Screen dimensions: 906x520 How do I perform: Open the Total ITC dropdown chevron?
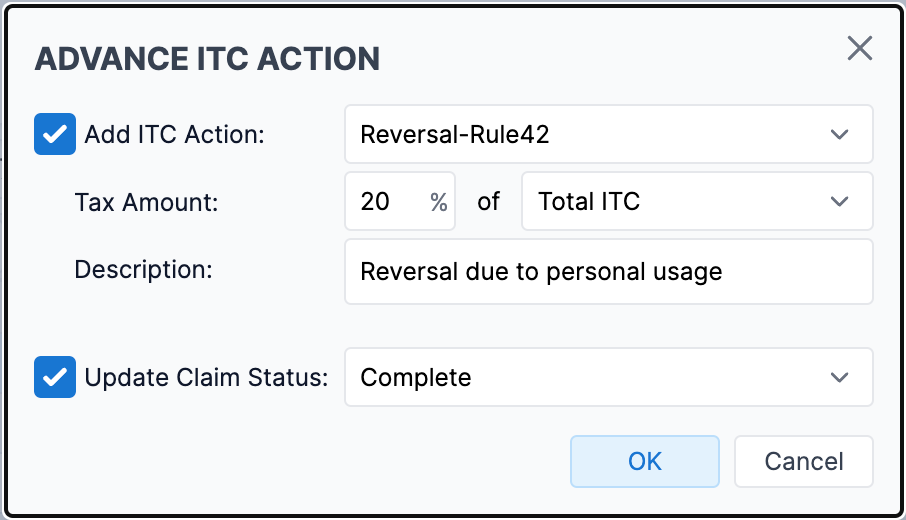(x=839, y=201)
